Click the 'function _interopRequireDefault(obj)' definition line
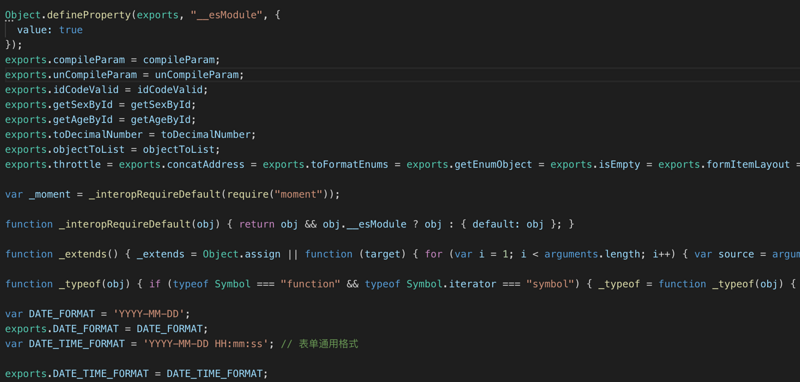Viewport: 800px width, 382px height. [x=290, y=224]
